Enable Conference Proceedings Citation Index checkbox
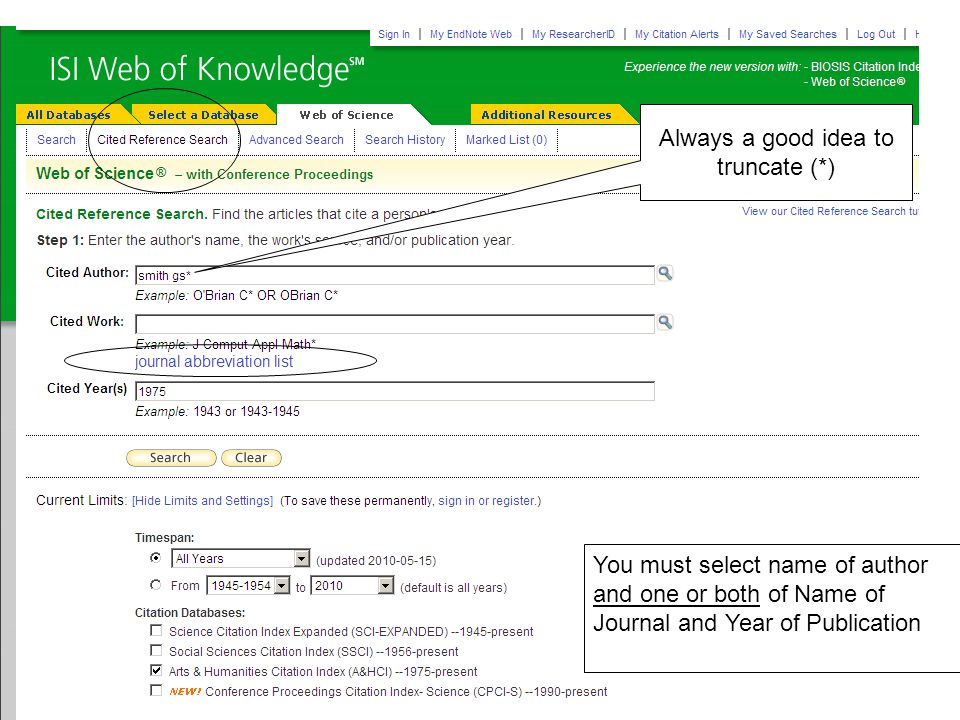The height and width of the screenshot is (720, 960). (x=156, y=691)
